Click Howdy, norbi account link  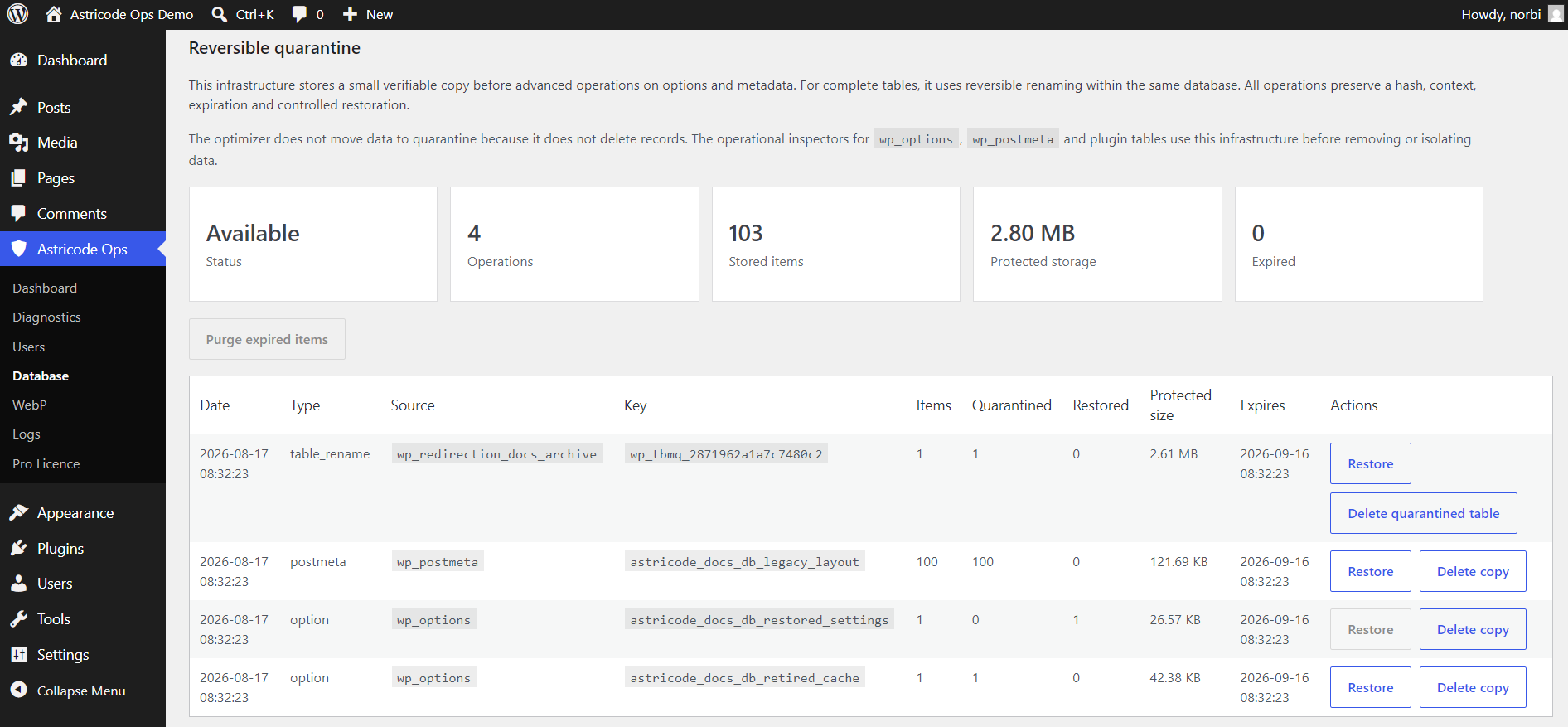point(1501,14)
